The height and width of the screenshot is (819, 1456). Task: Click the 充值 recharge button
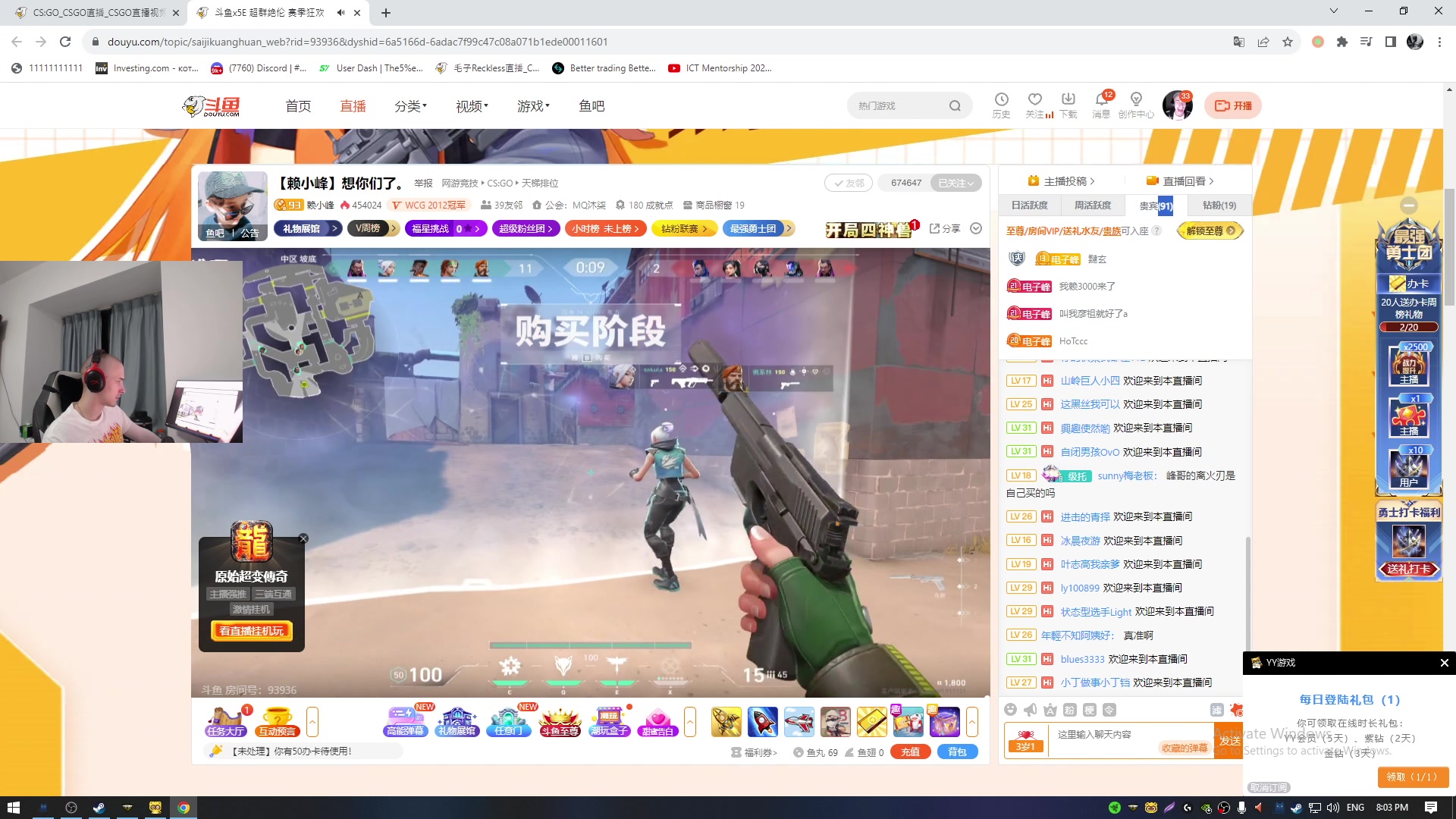coord(910,752)
